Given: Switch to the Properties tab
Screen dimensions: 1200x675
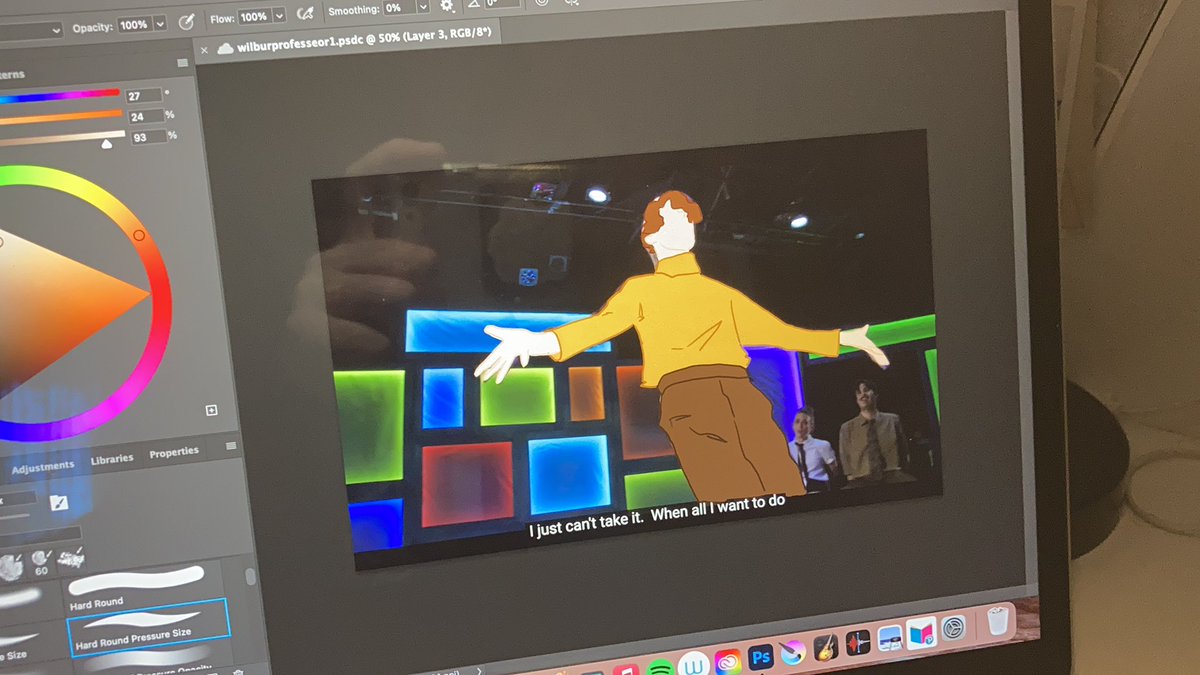Looking at the screenshot, I should [174, 453].
